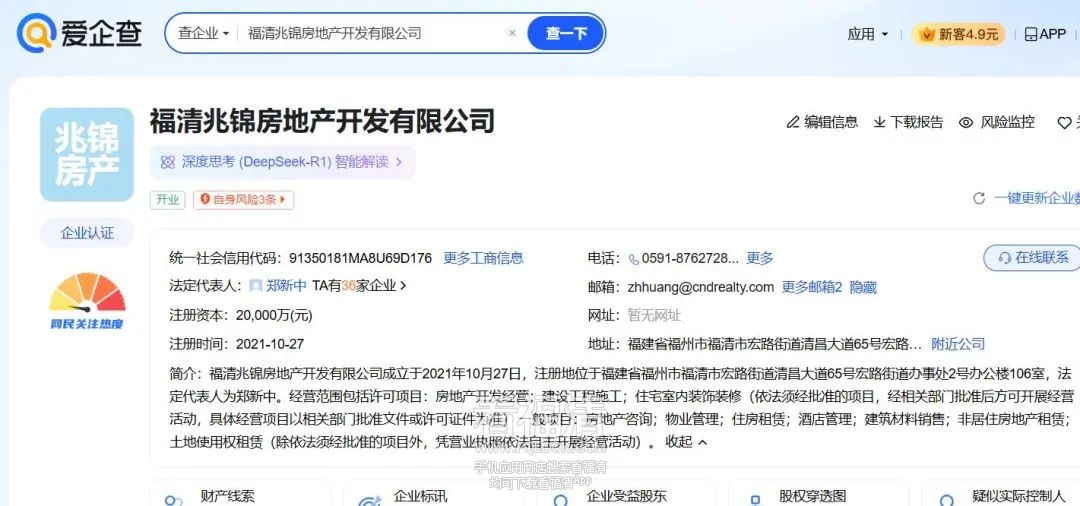The height and width of the screenshot is (506, 1080).
Task: Click inside the company name search field
Action: (370, 33)
